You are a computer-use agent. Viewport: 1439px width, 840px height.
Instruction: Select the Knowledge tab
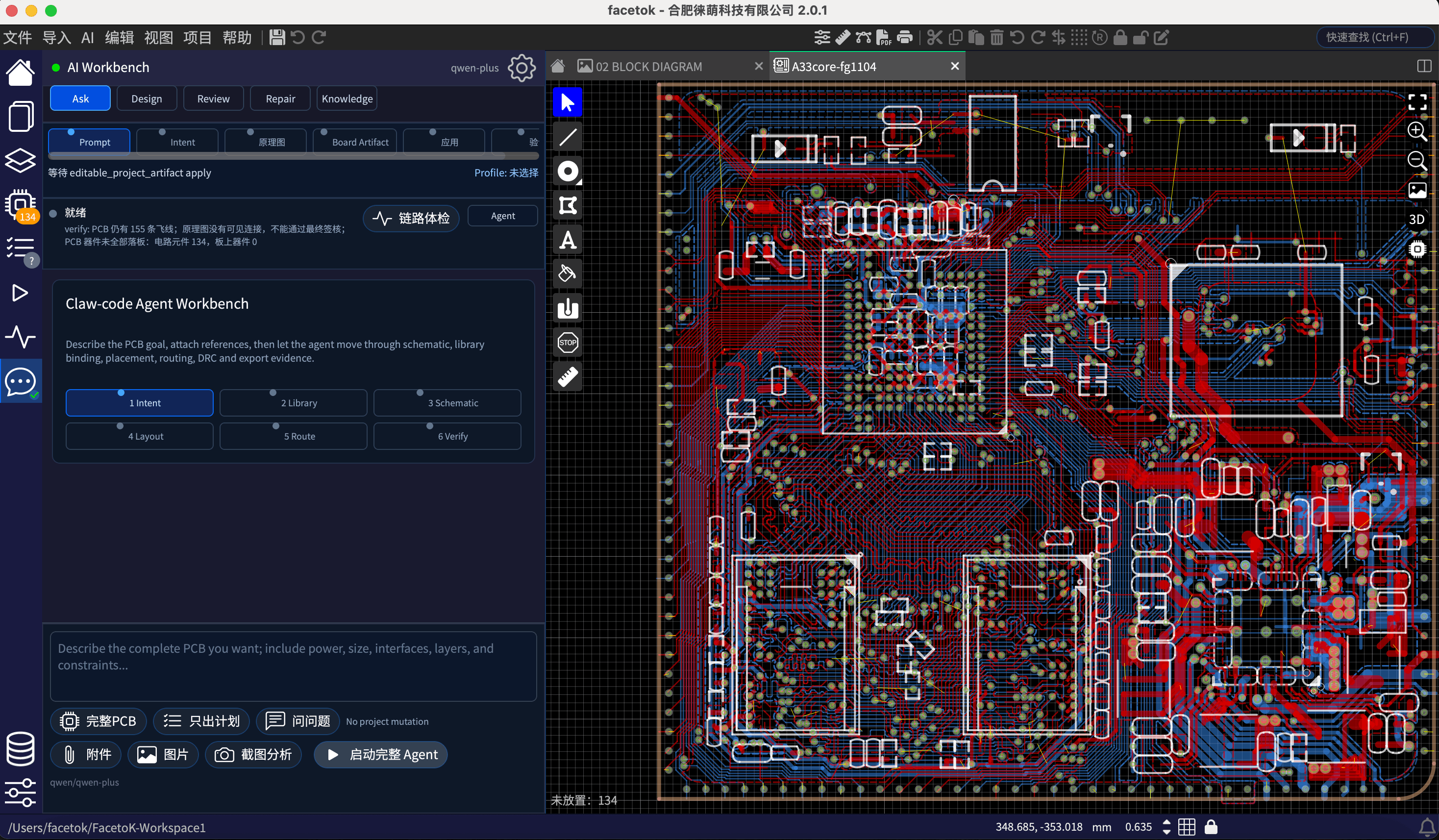[347, 99]
